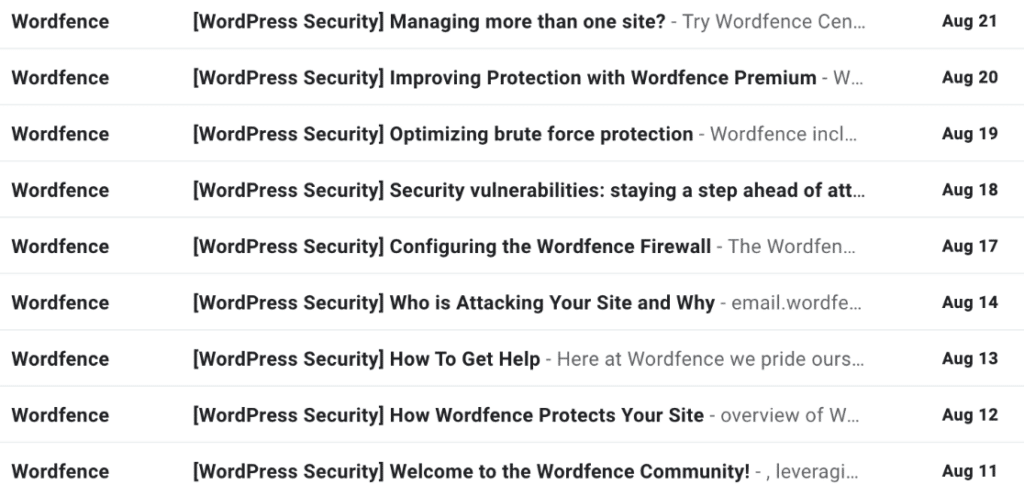Open "Configuring the Wordfence Firewall" email
Screen dimensions: 1024x495
tap(550, 246)
